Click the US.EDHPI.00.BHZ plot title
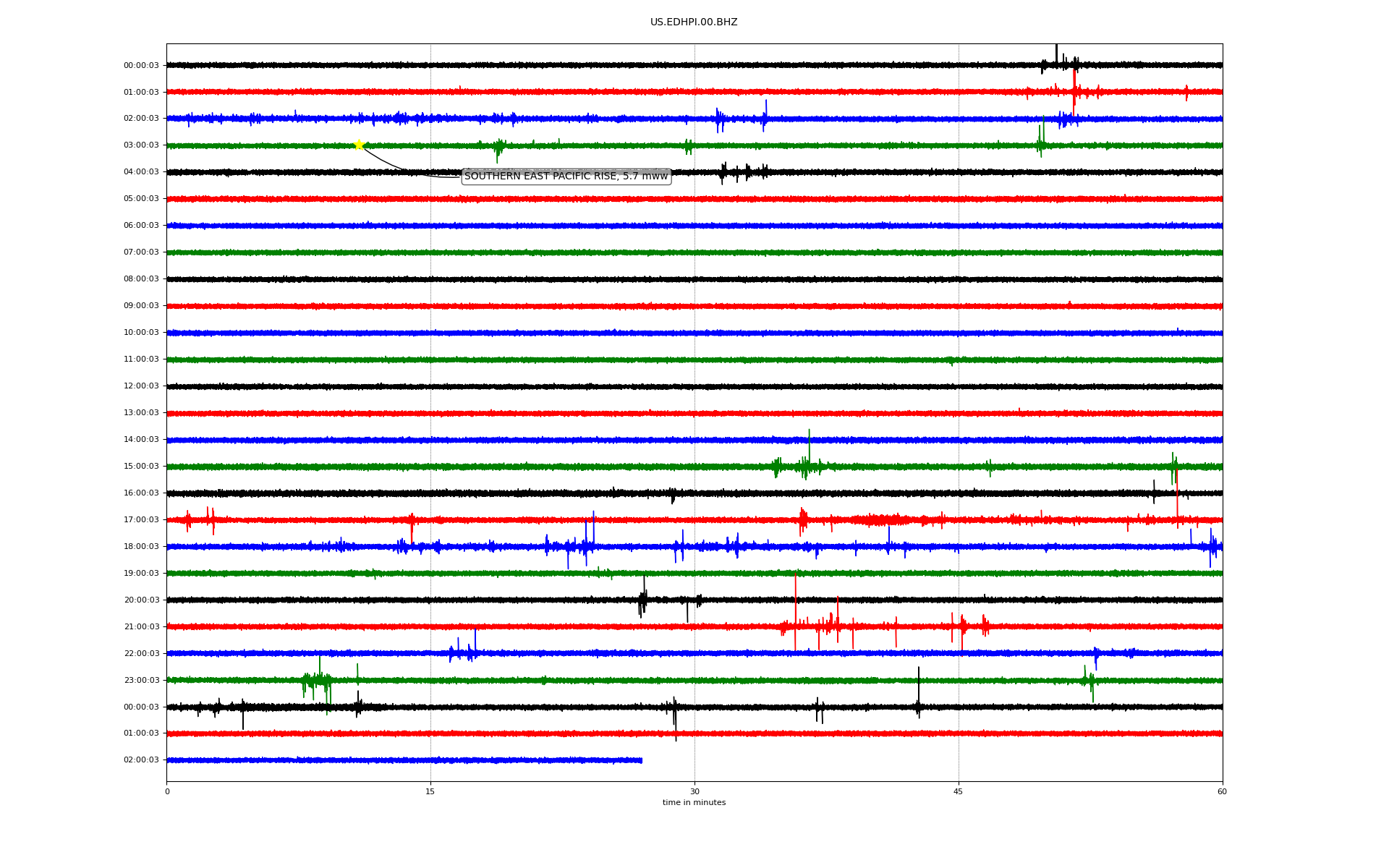The width and height of the screenshot is (1389, 868). click(694, 22)
